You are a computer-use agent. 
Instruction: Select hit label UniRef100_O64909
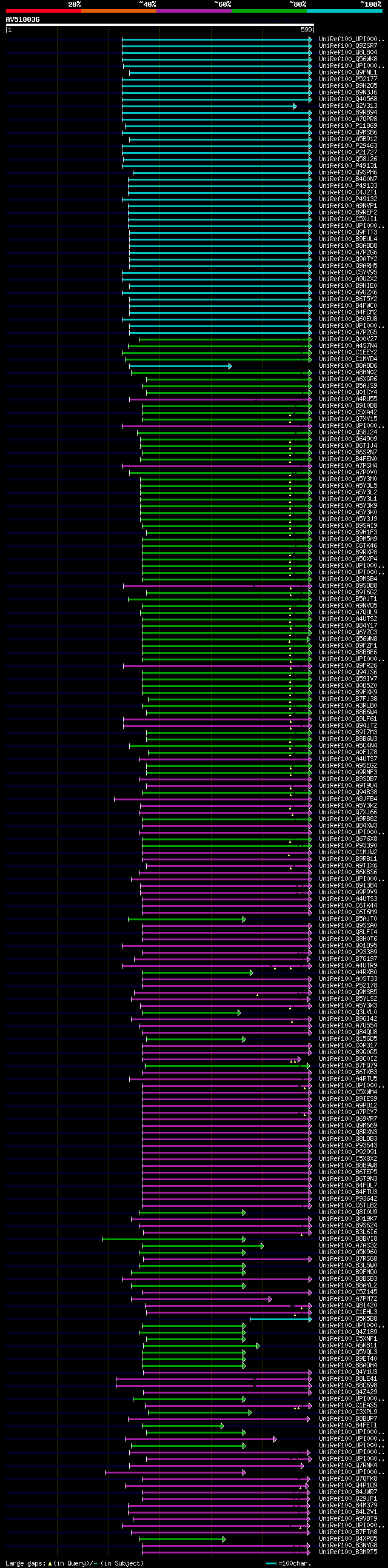coord(348,439)
